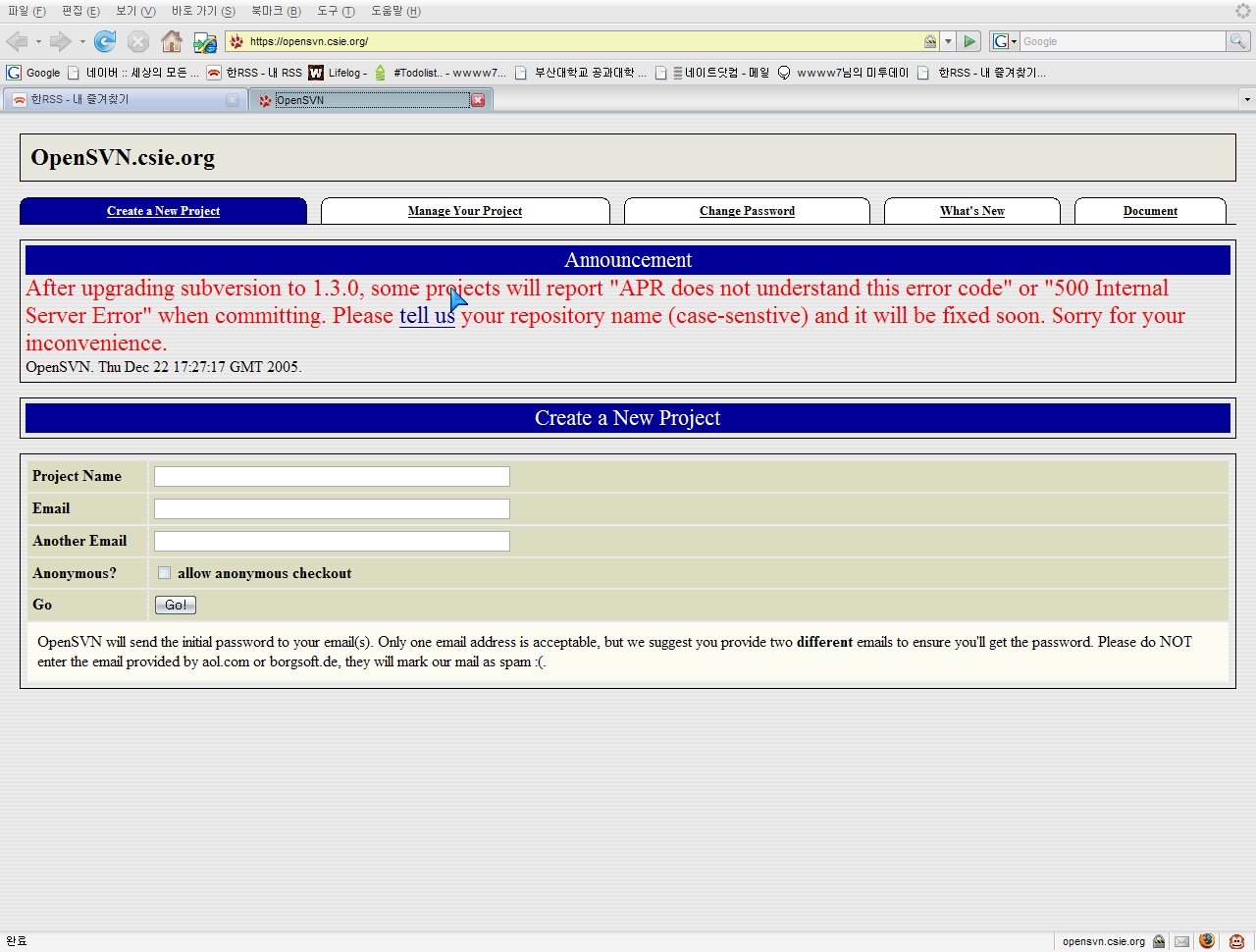Open the #Todolist bookmark
The width and height of the screenshot is (1256, 952).
click(441, 73)
